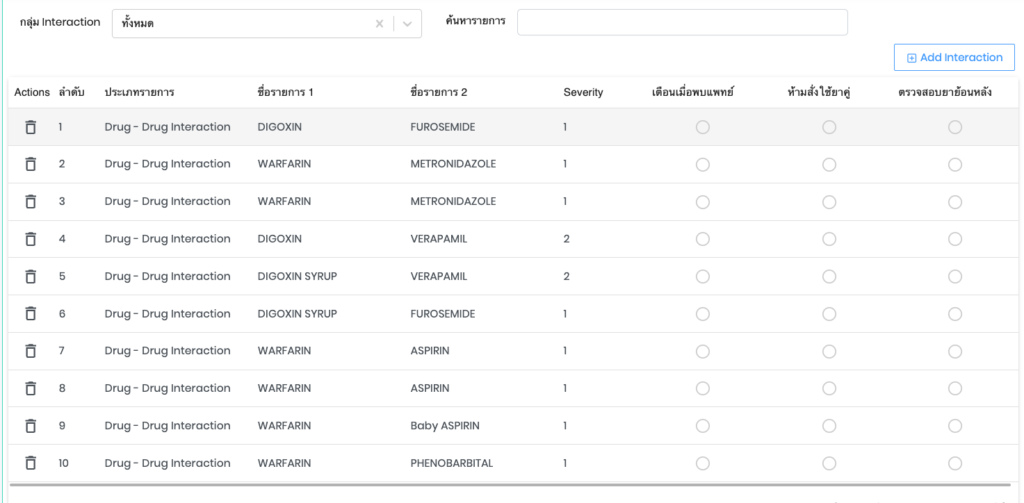Click trash icon for row 2

tap(30, 164)
